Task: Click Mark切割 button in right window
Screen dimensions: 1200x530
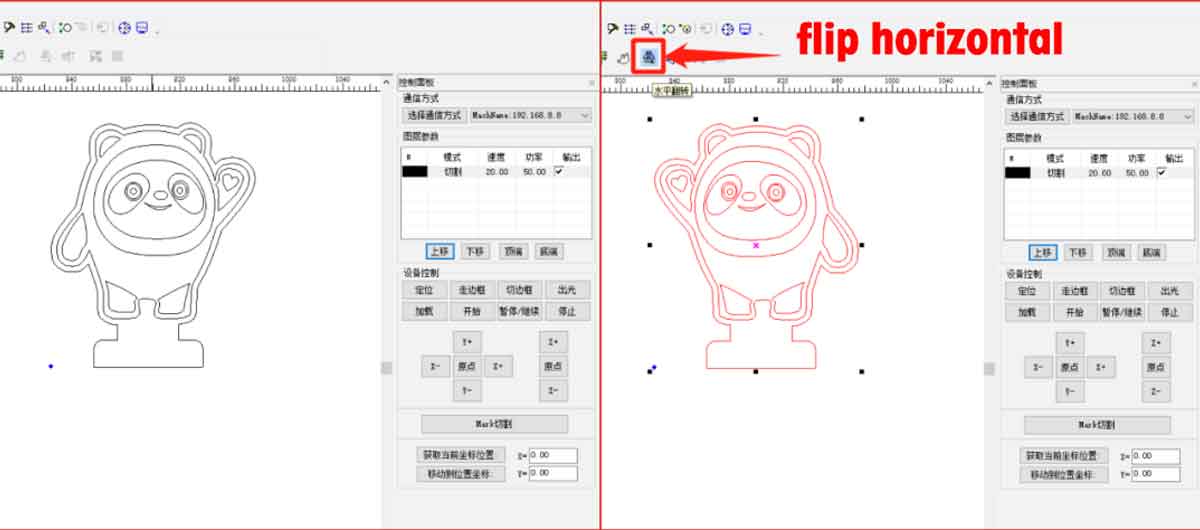Action: (x=1097, y=425)
